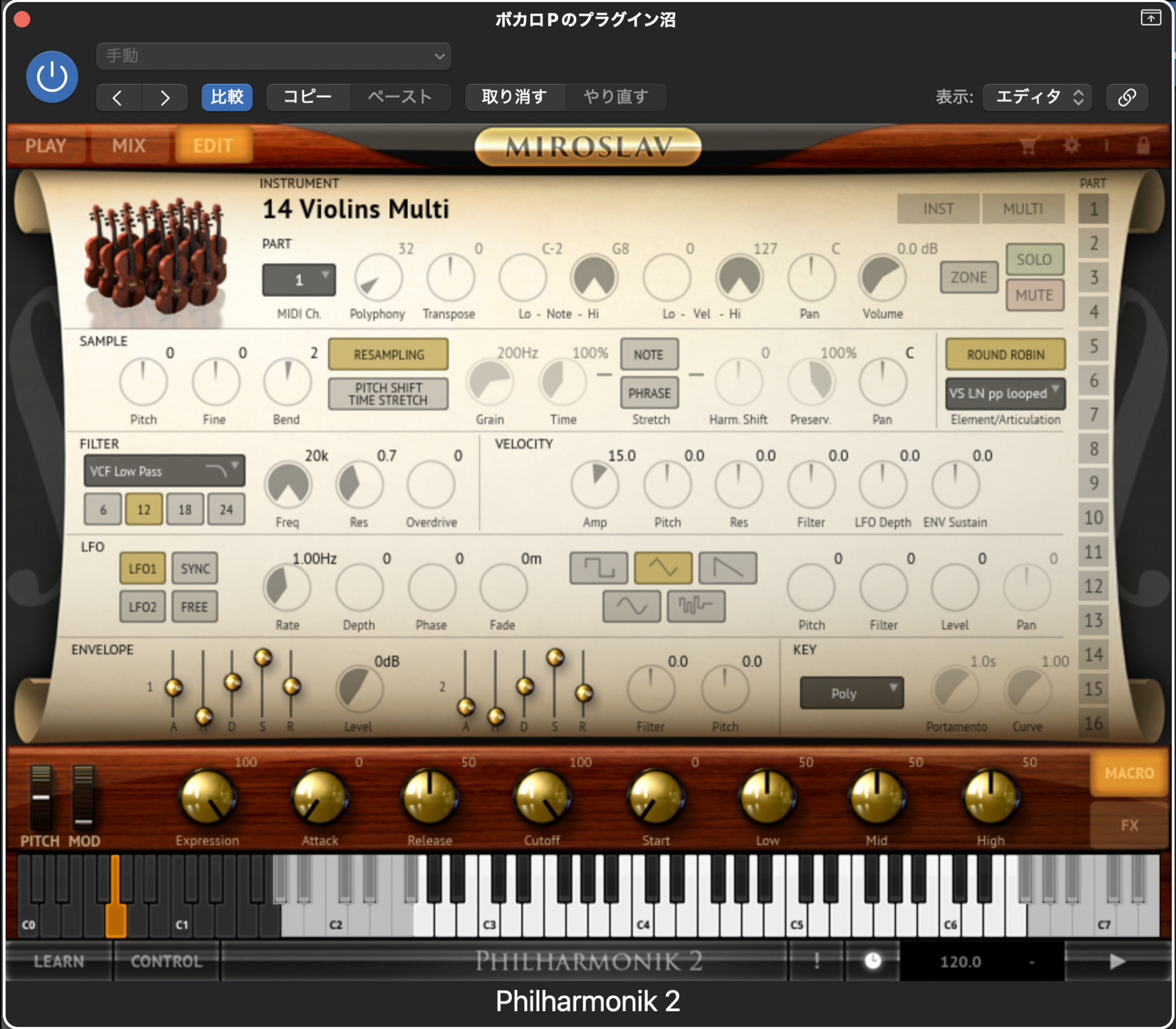Open the MIDI Ch. dropdown

tap(299, 280)
